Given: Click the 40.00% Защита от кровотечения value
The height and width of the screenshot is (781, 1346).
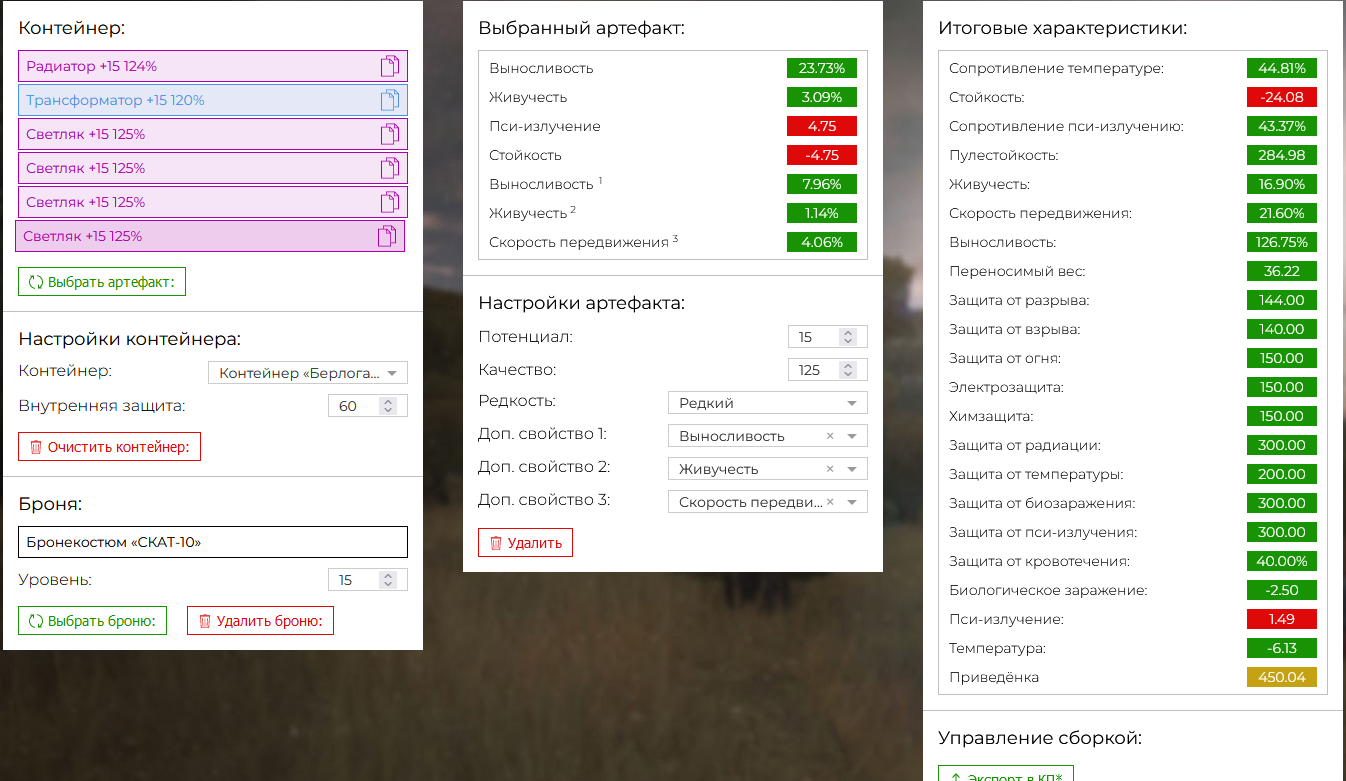Looking at the screenshot, I should pos(1282,561).
